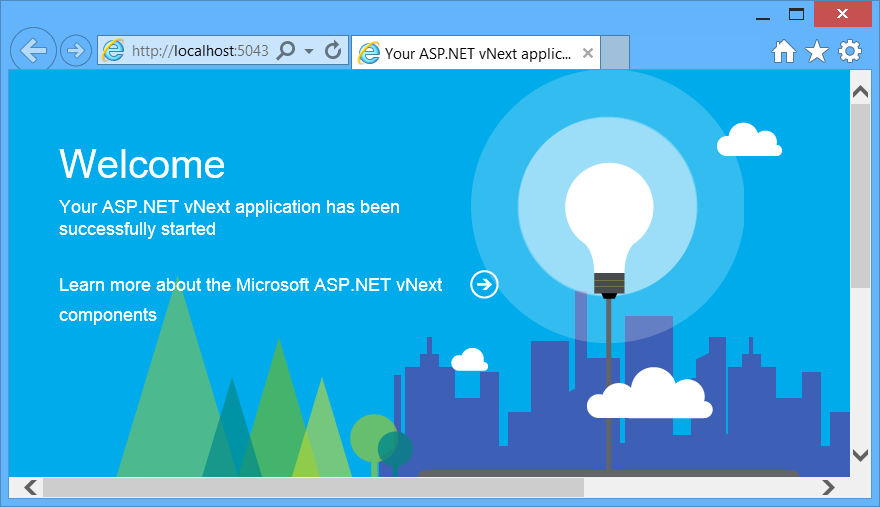Open the Tools gear menu
The width and height of the screenshot is (880, 507).
coord(850,51)
